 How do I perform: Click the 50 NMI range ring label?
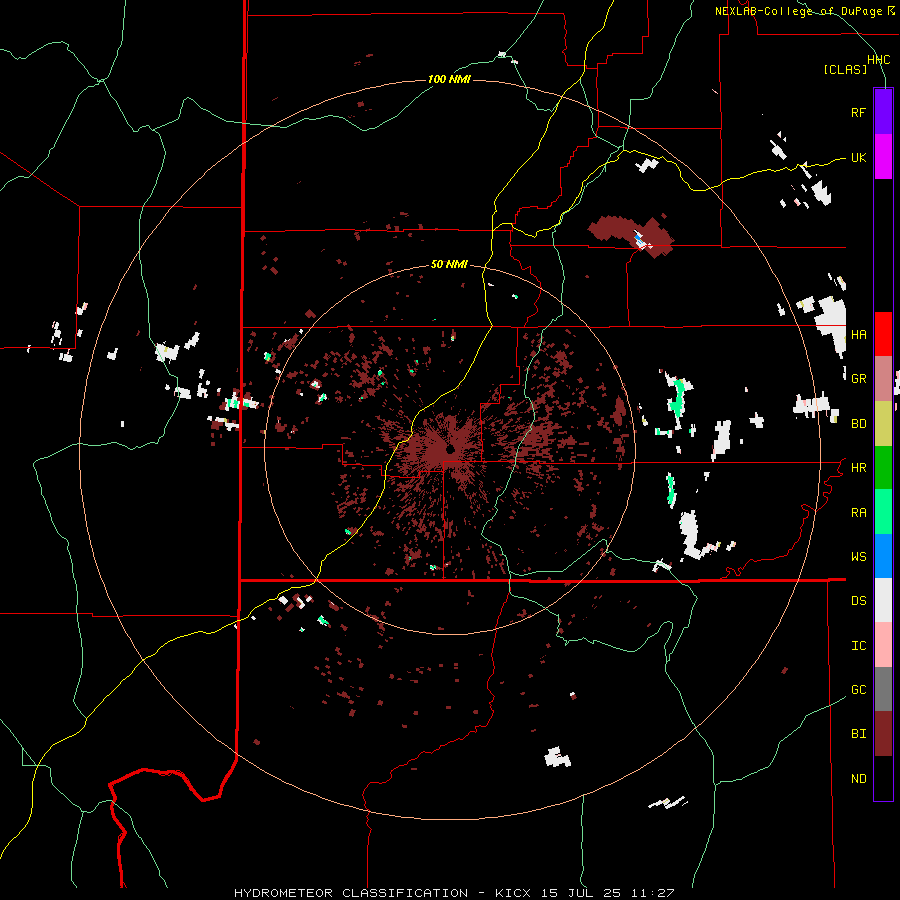(449, 265)
